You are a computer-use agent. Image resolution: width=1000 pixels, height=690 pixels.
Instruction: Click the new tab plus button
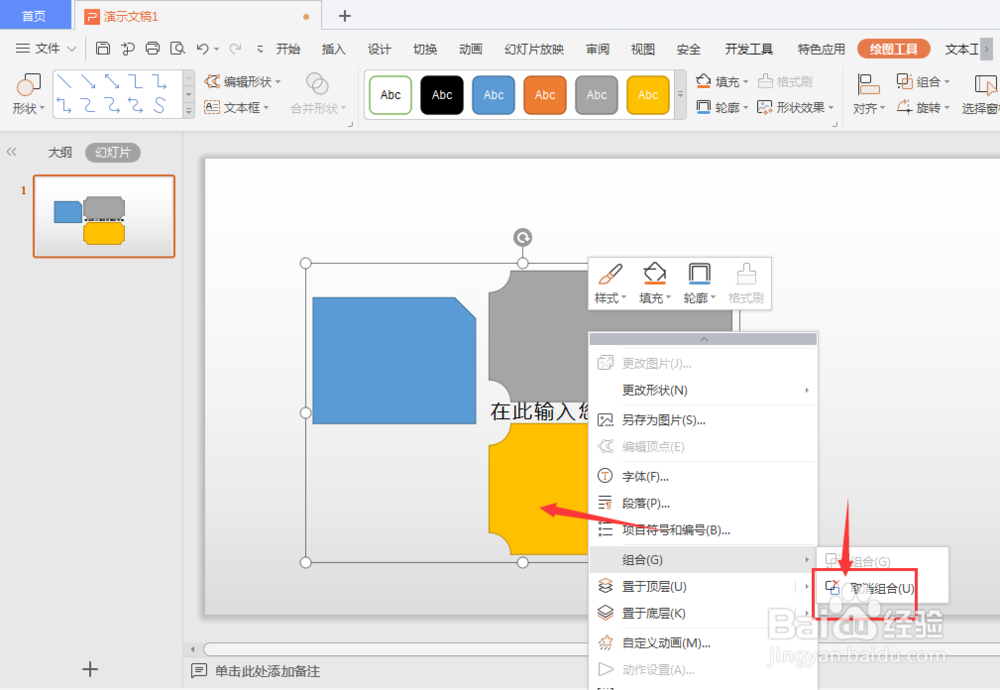pos(344,16)
